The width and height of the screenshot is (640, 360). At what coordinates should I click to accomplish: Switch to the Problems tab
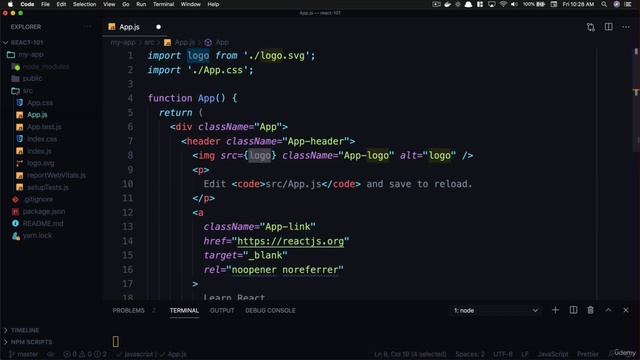pos(129,311)
